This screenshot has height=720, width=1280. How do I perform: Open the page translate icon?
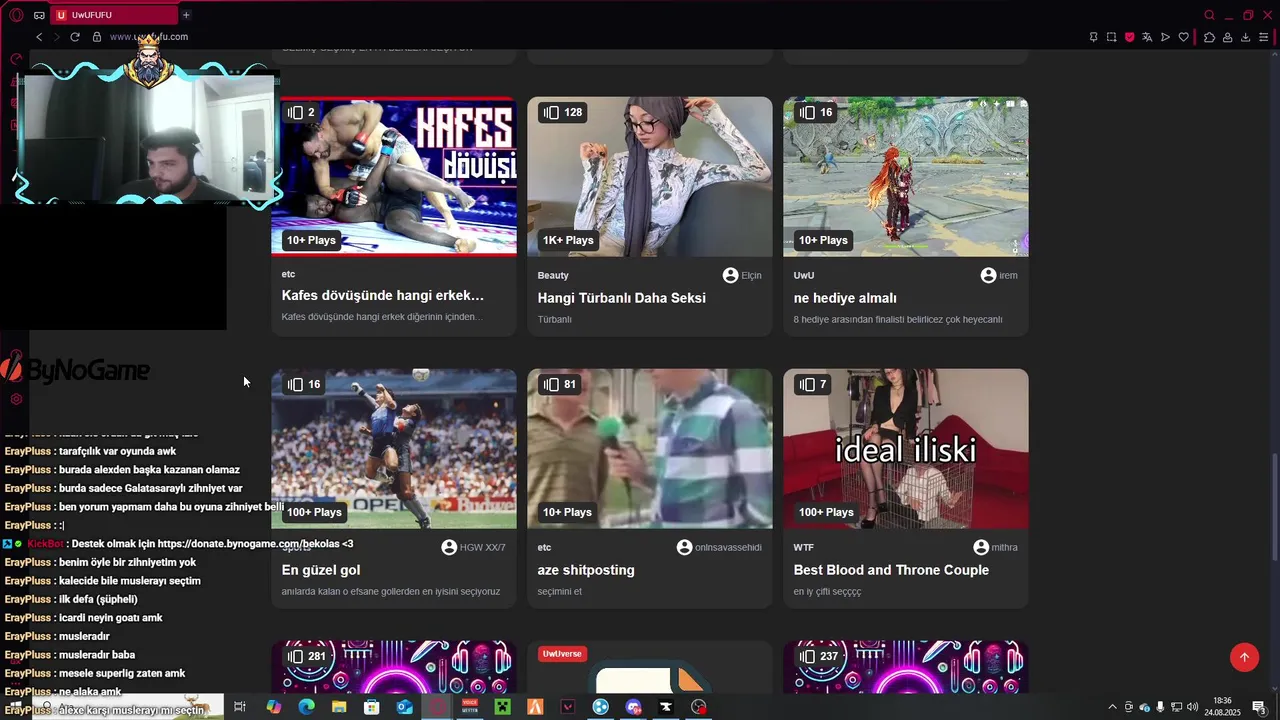pos(1147,37)
